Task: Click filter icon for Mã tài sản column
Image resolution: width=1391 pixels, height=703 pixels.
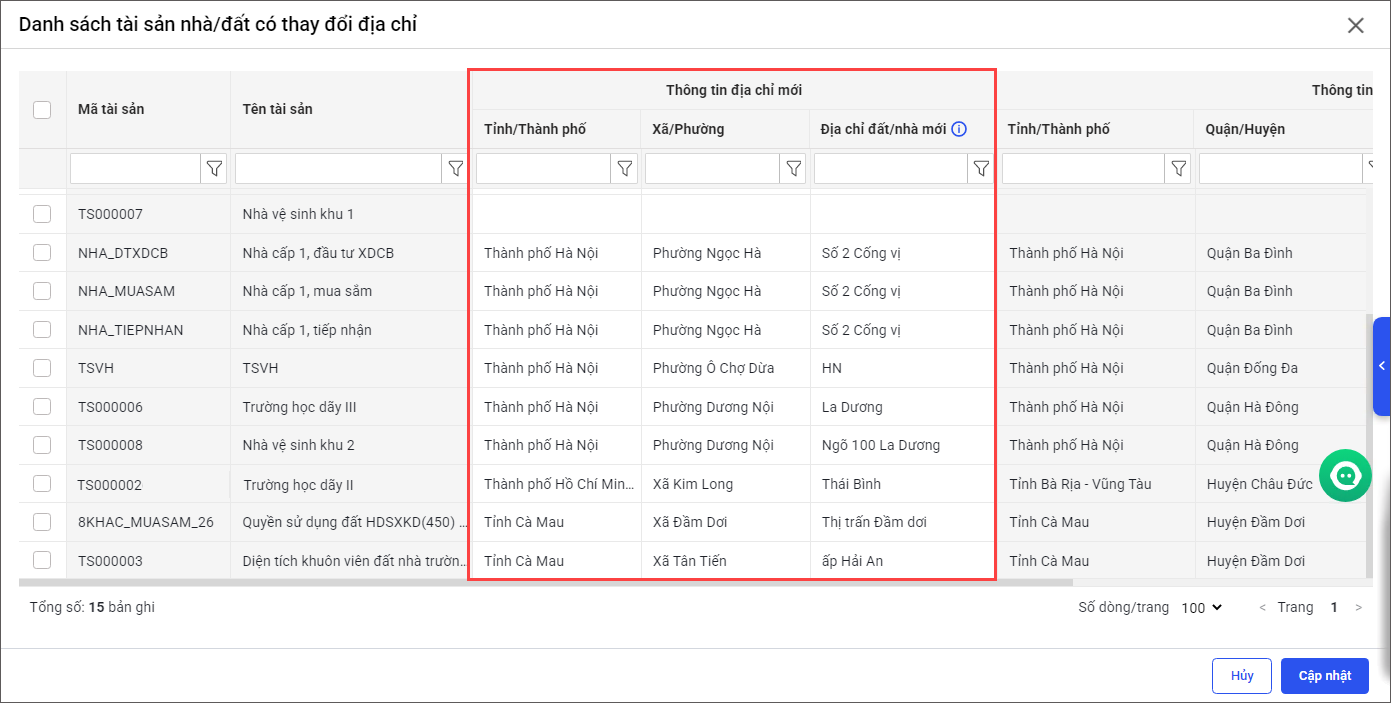Action: tap(214, 169)
